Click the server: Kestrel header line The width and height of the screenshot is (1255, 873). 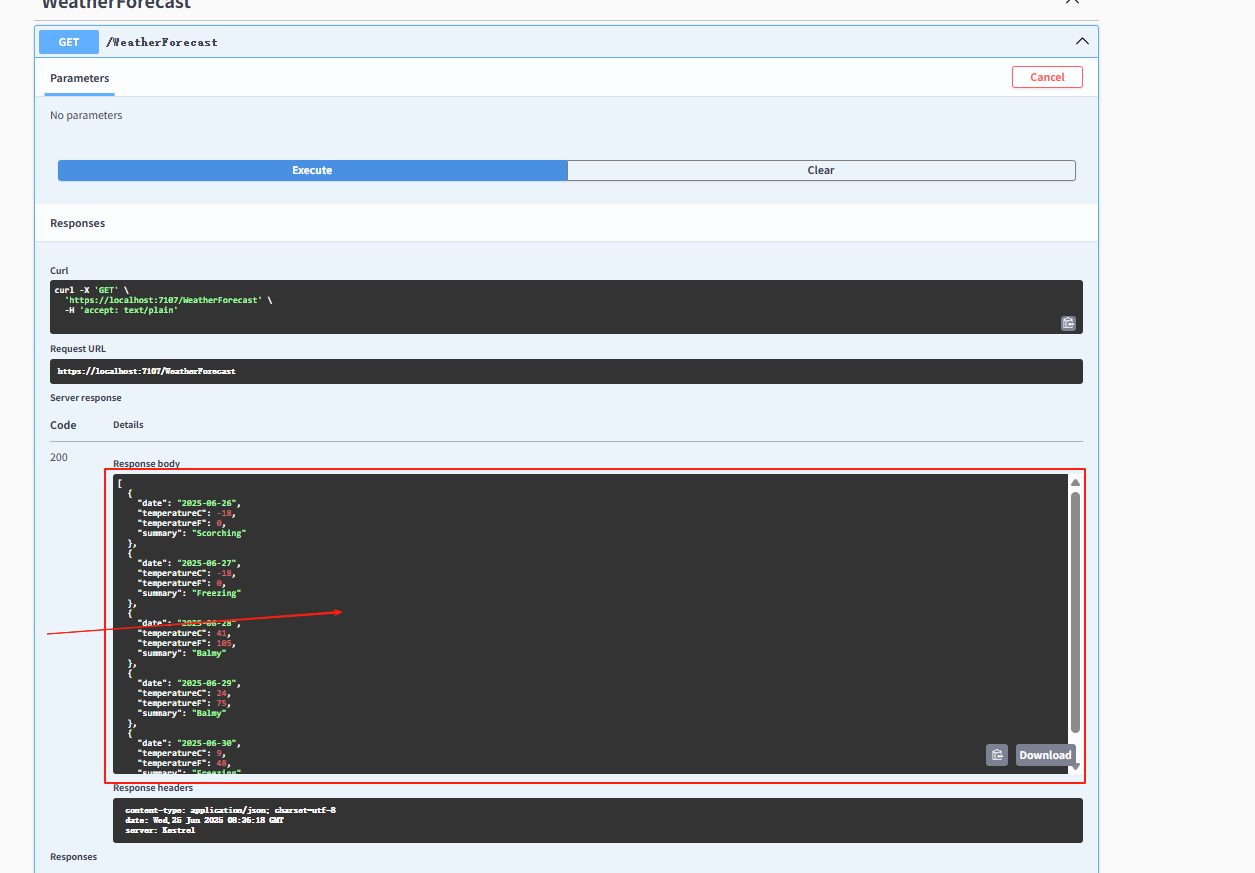tap(160, 830)
